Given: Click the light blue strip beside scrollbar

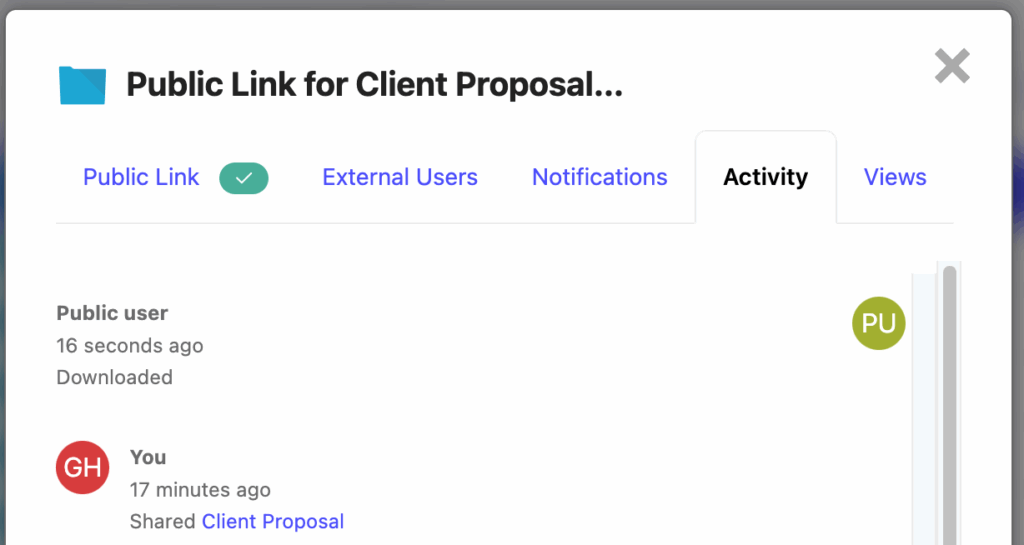Looking at the screenshot, I should [924, 400].
